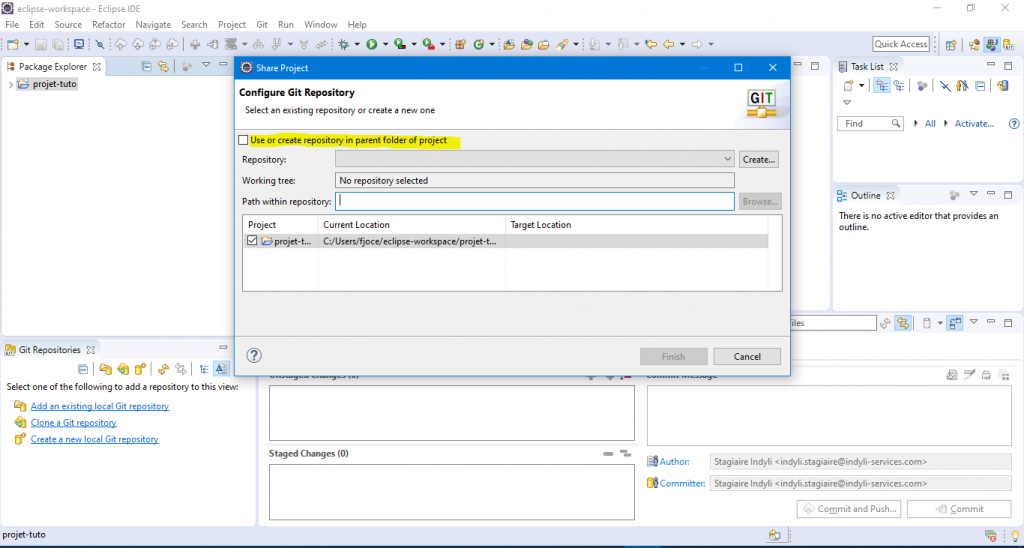Image resolution: width=1024 pixels, height=548 pixels.
Task: Click Add an existing local Git repository
Action: click(100, 406)
